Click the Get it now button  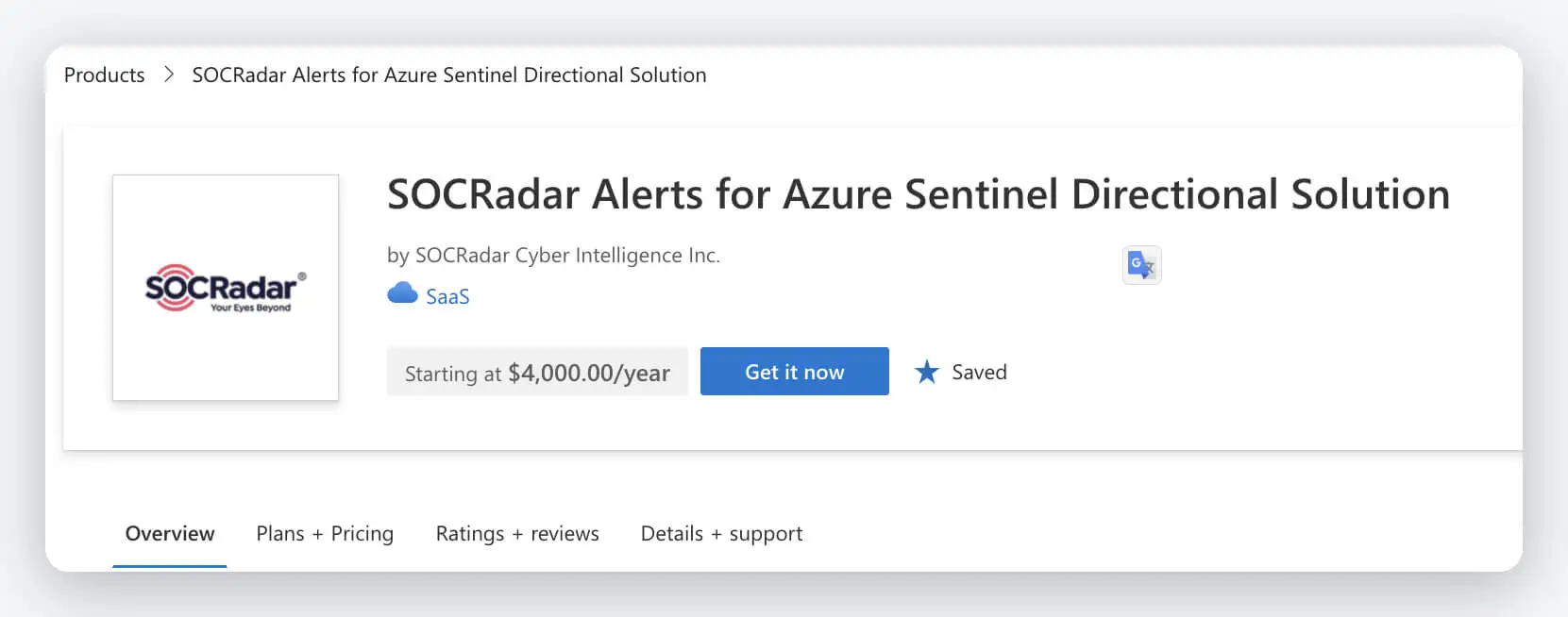[795, 372]
